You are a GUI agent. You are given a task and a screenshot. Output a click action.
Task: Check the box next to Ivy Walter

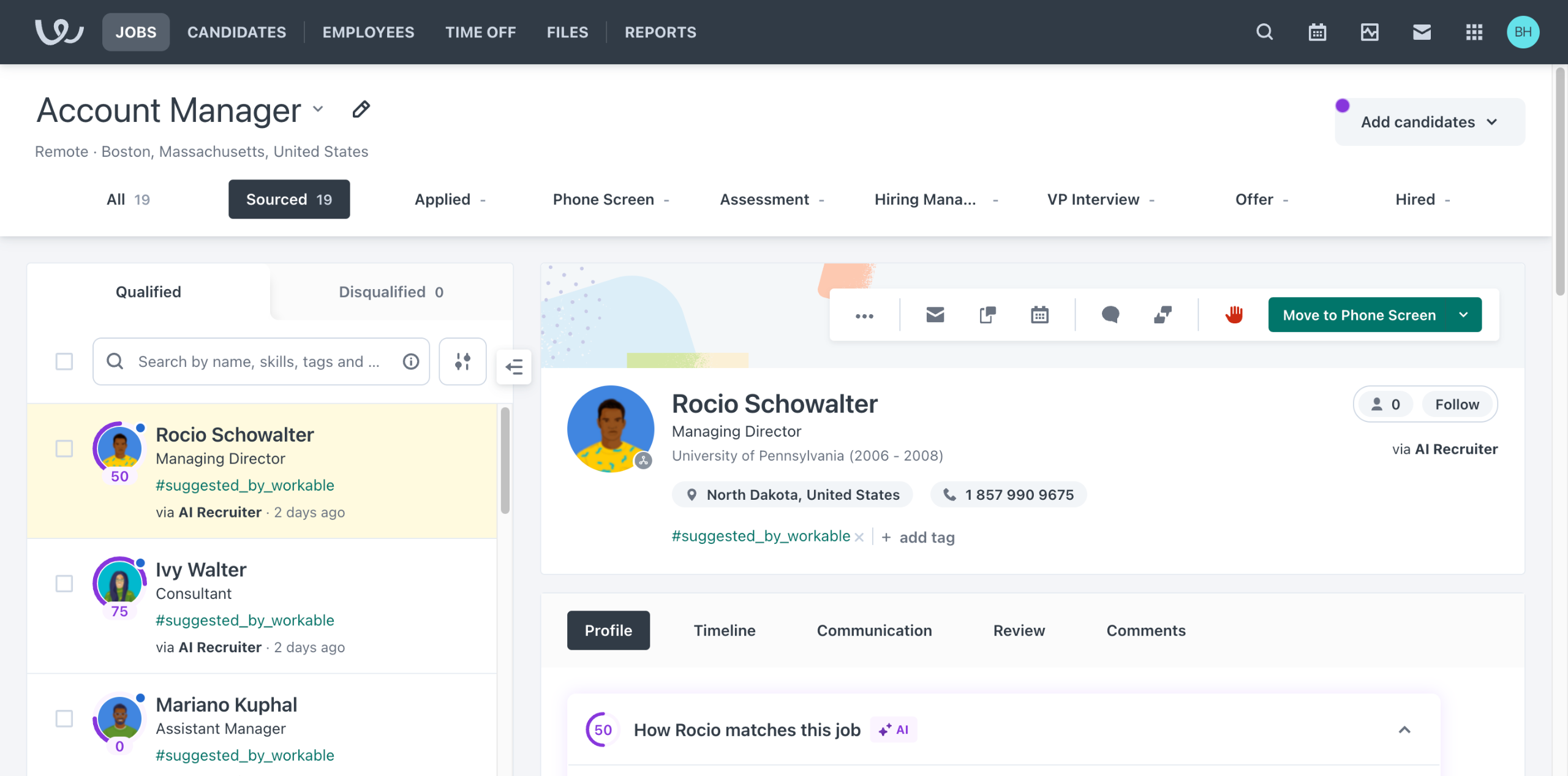[x=64, y=583]
